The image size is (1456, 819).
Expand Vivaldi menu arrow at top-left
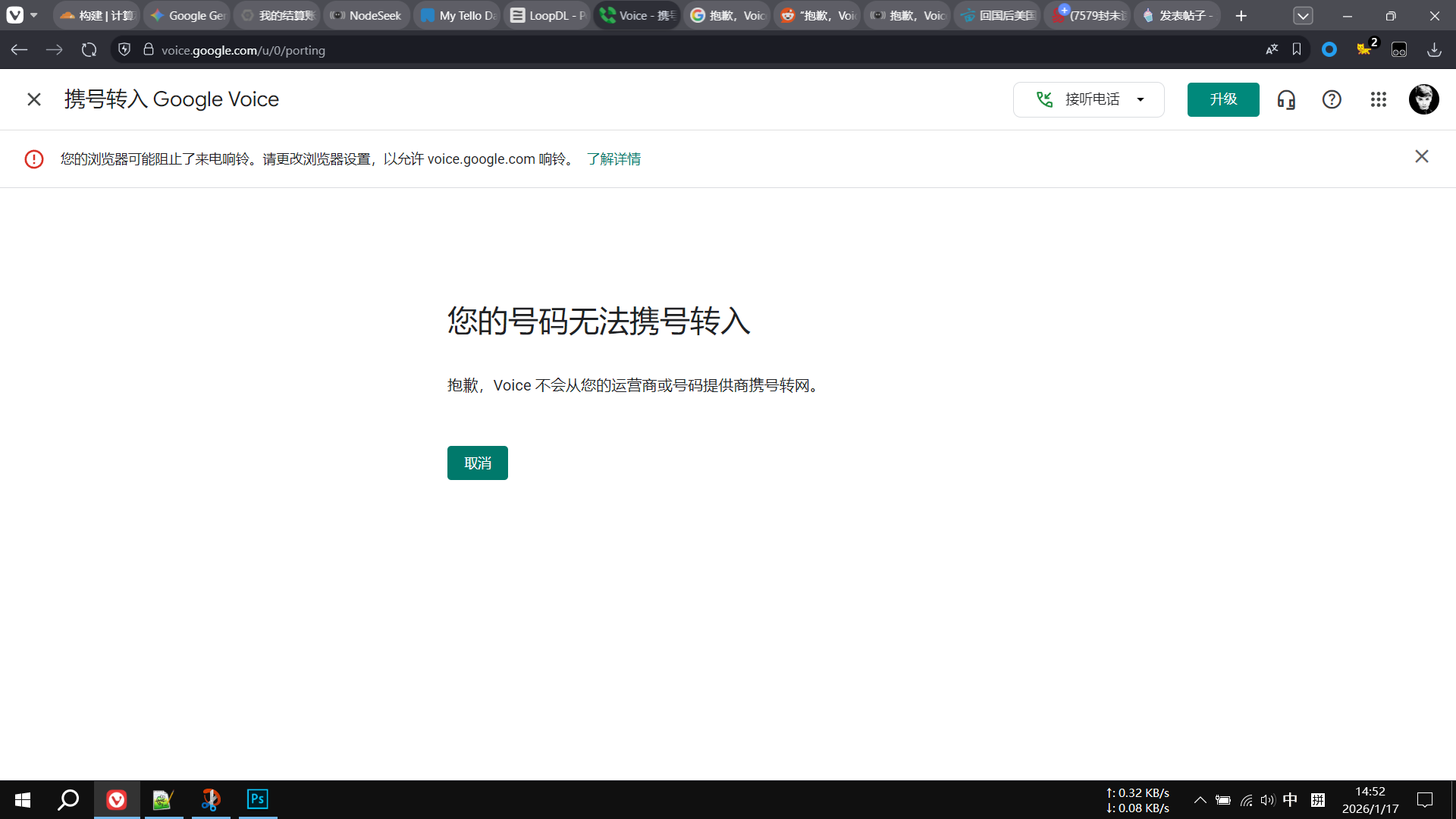pyautogui.click(x=33, y=15)
